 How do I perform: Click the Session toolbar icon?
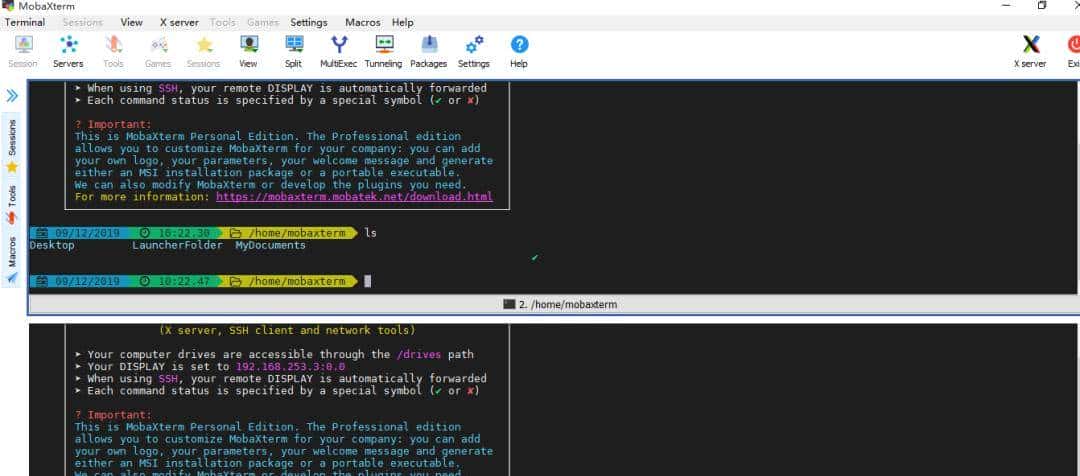pyautogui.click(x=23, y=45)
